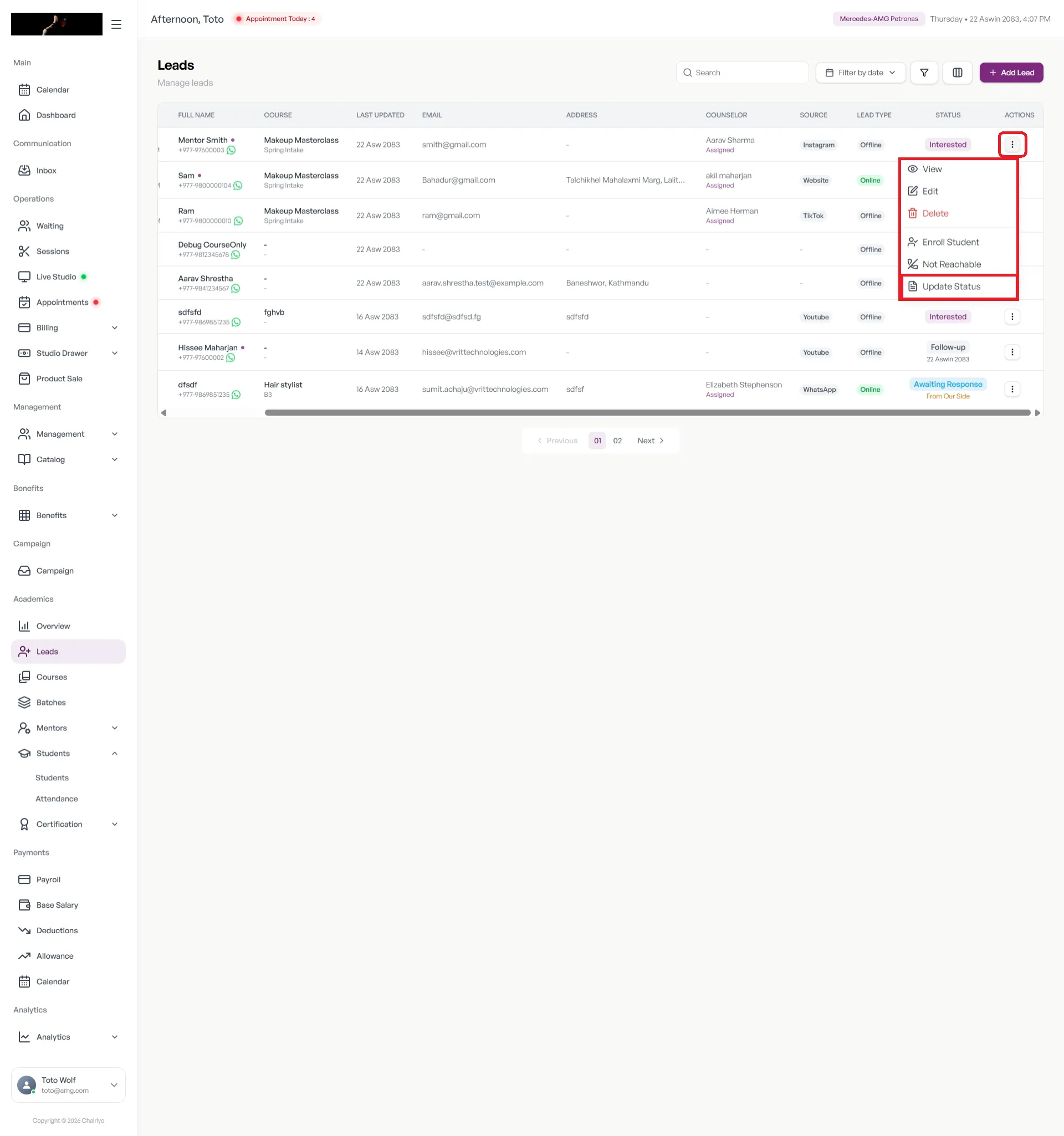The height and width of the screenshot is (1136, 1064).
Task: Click the Add Lead button
Action: tap(1011, 73)
